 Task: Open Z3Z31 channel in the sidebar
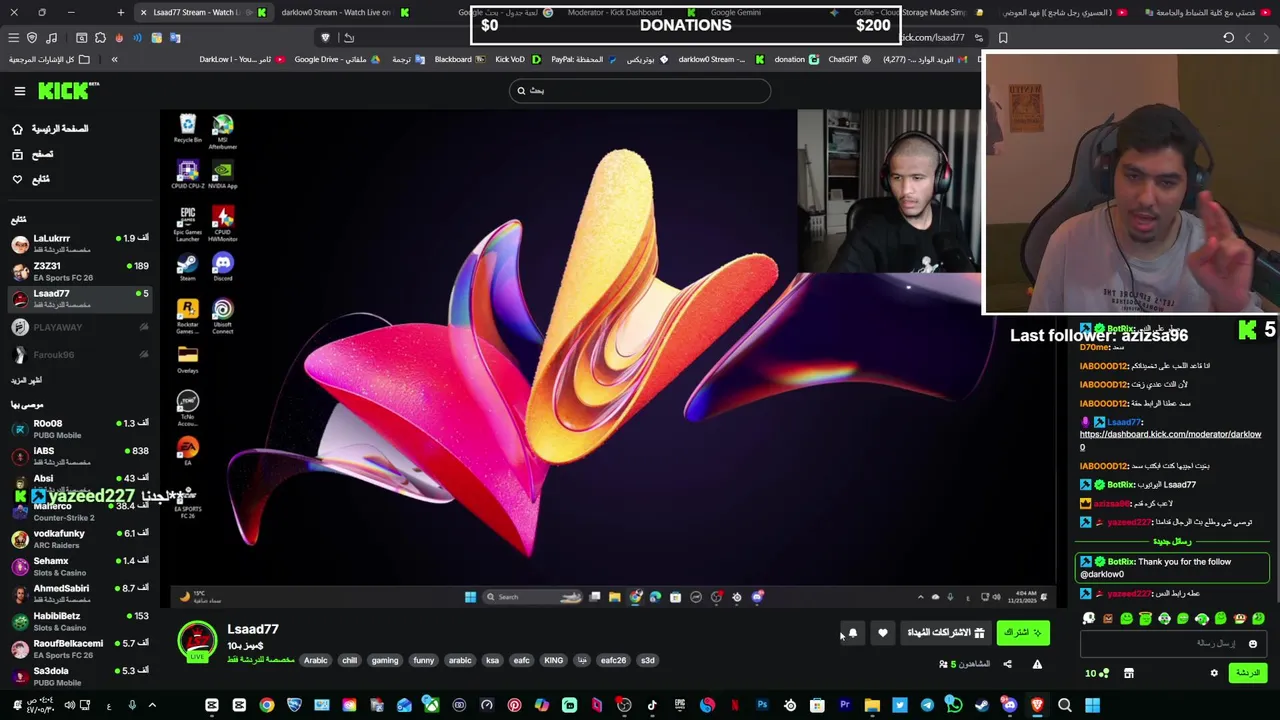coord(80,271)
